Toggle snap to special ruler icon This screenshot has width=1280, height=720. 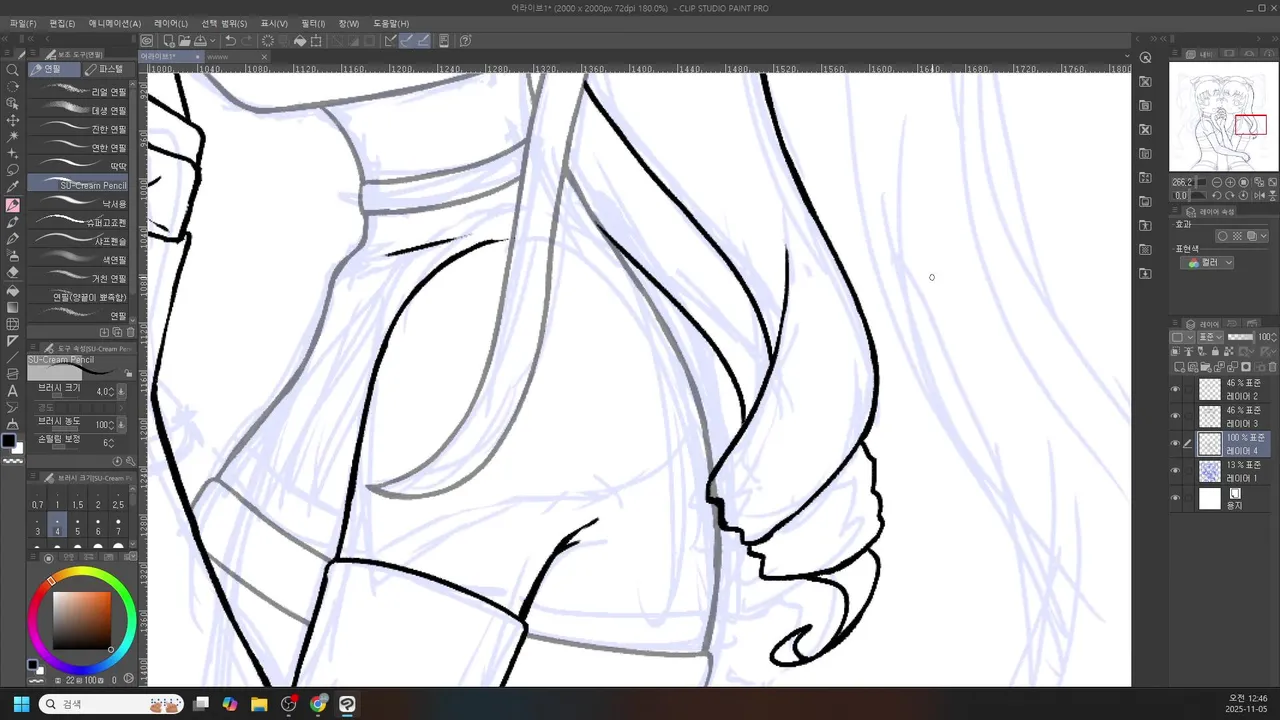[x=407, y=40]
